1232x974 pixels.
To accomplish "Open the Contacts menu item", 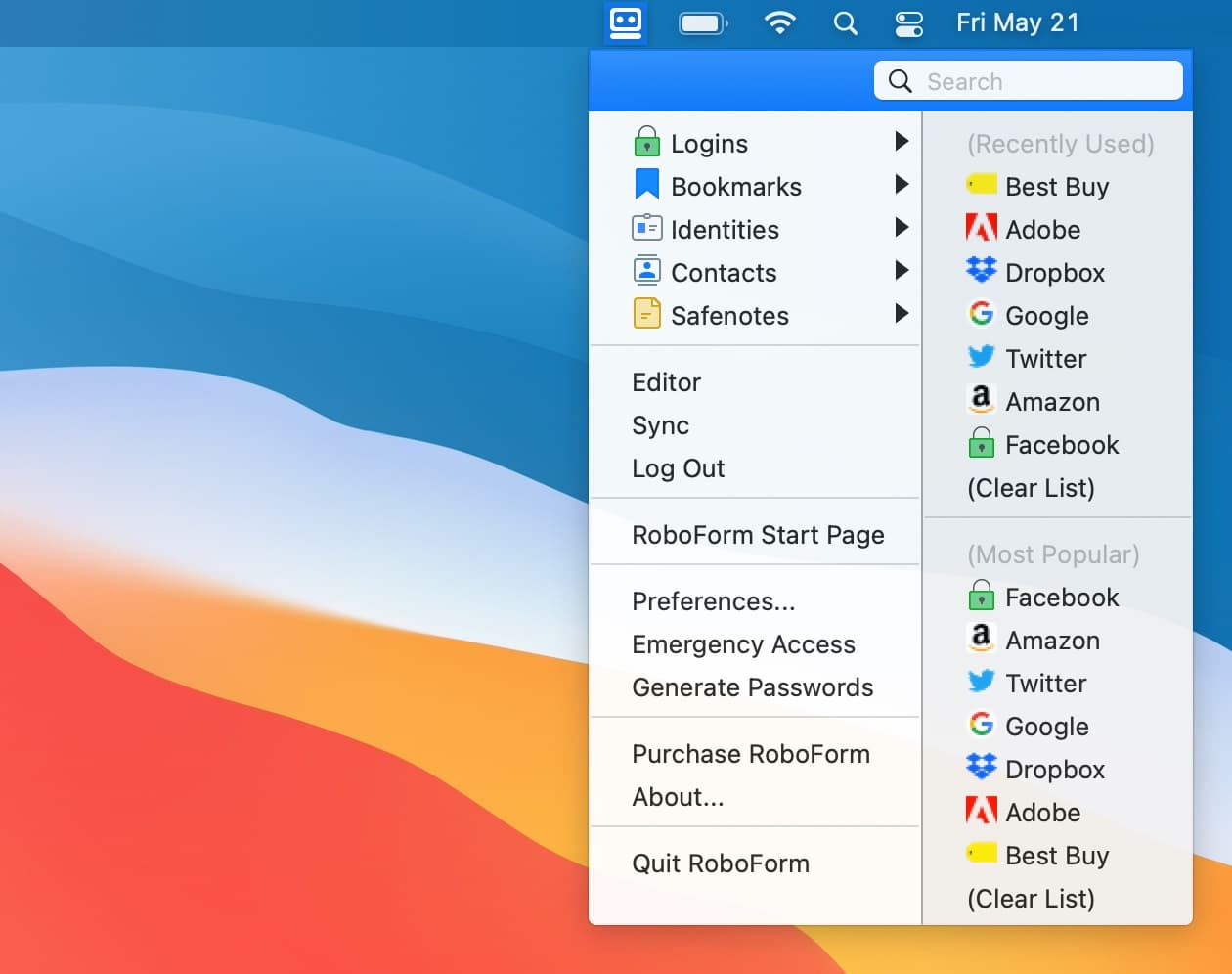I will 724,273.
